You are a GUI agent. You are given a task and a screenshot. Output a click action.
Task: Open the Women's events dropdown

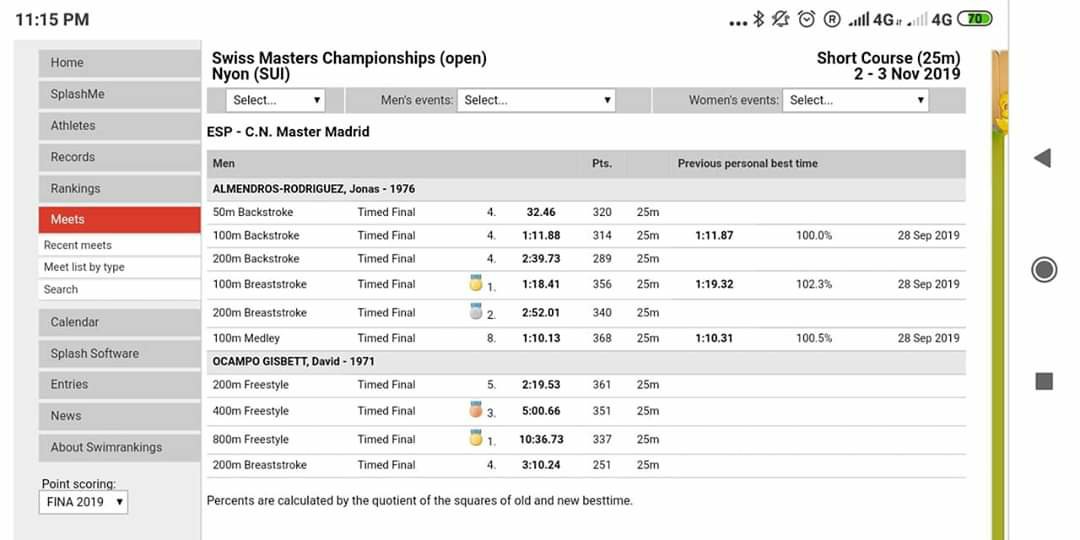point(857,100)
